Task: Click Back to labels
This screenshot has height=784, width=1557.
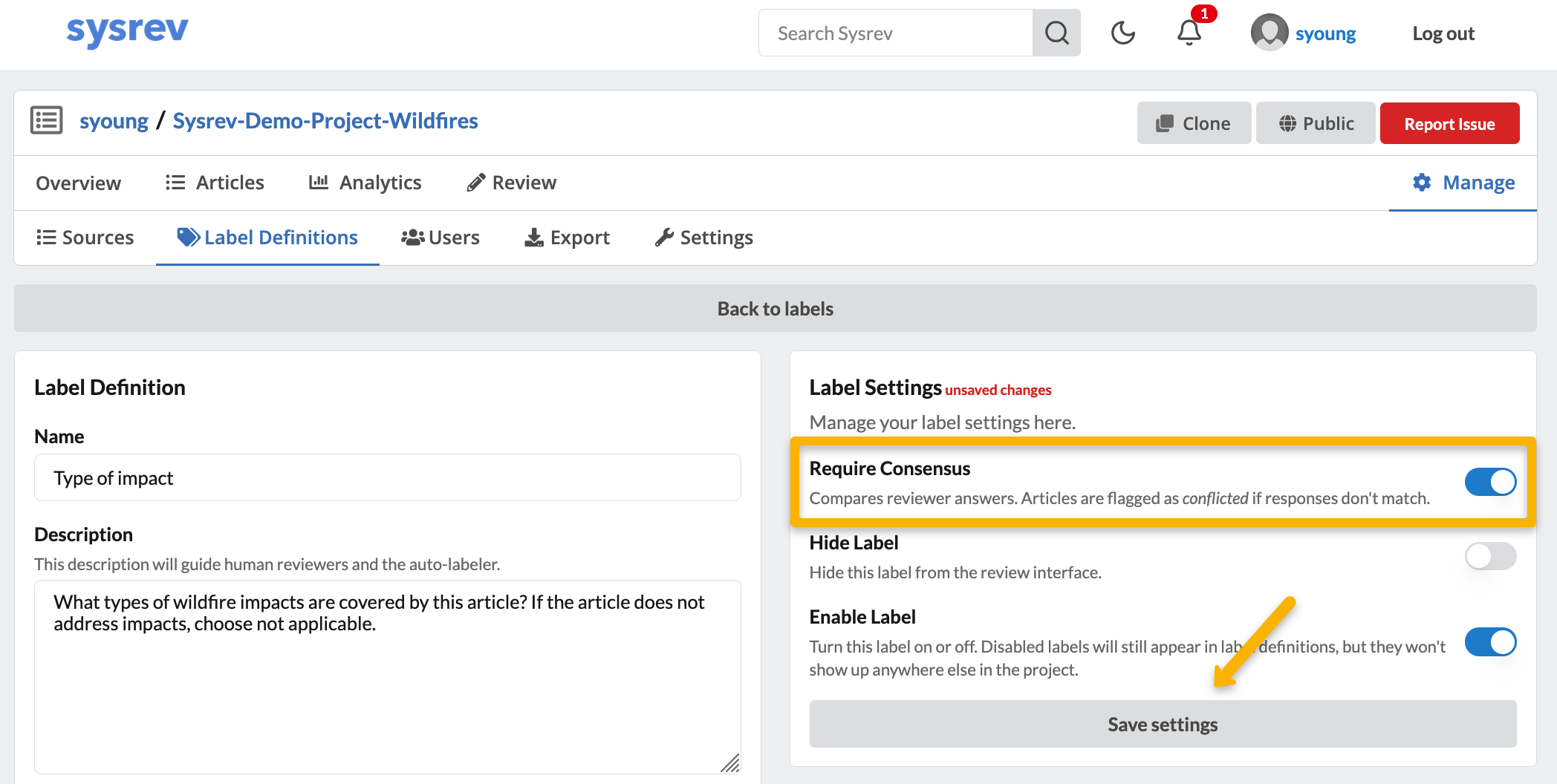Action: [x=775, y=309]
